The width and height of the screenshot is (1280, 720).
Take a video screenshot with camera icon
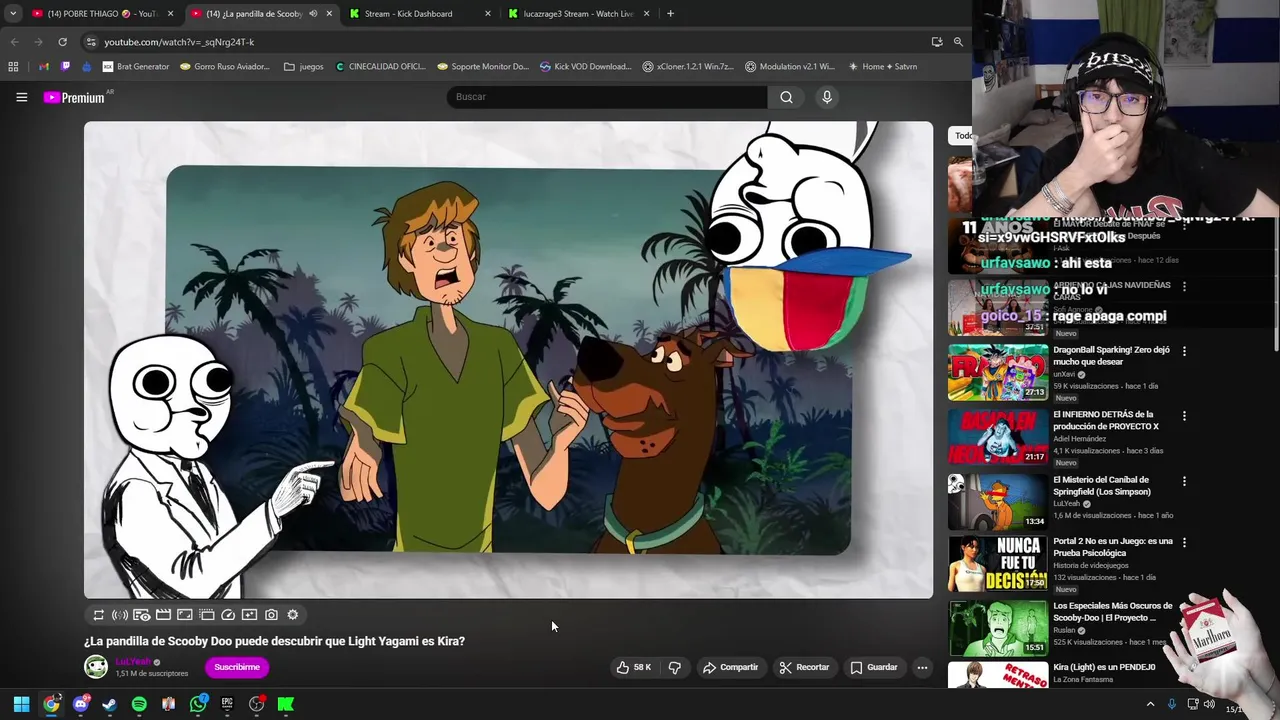click(x=271, y=615)
